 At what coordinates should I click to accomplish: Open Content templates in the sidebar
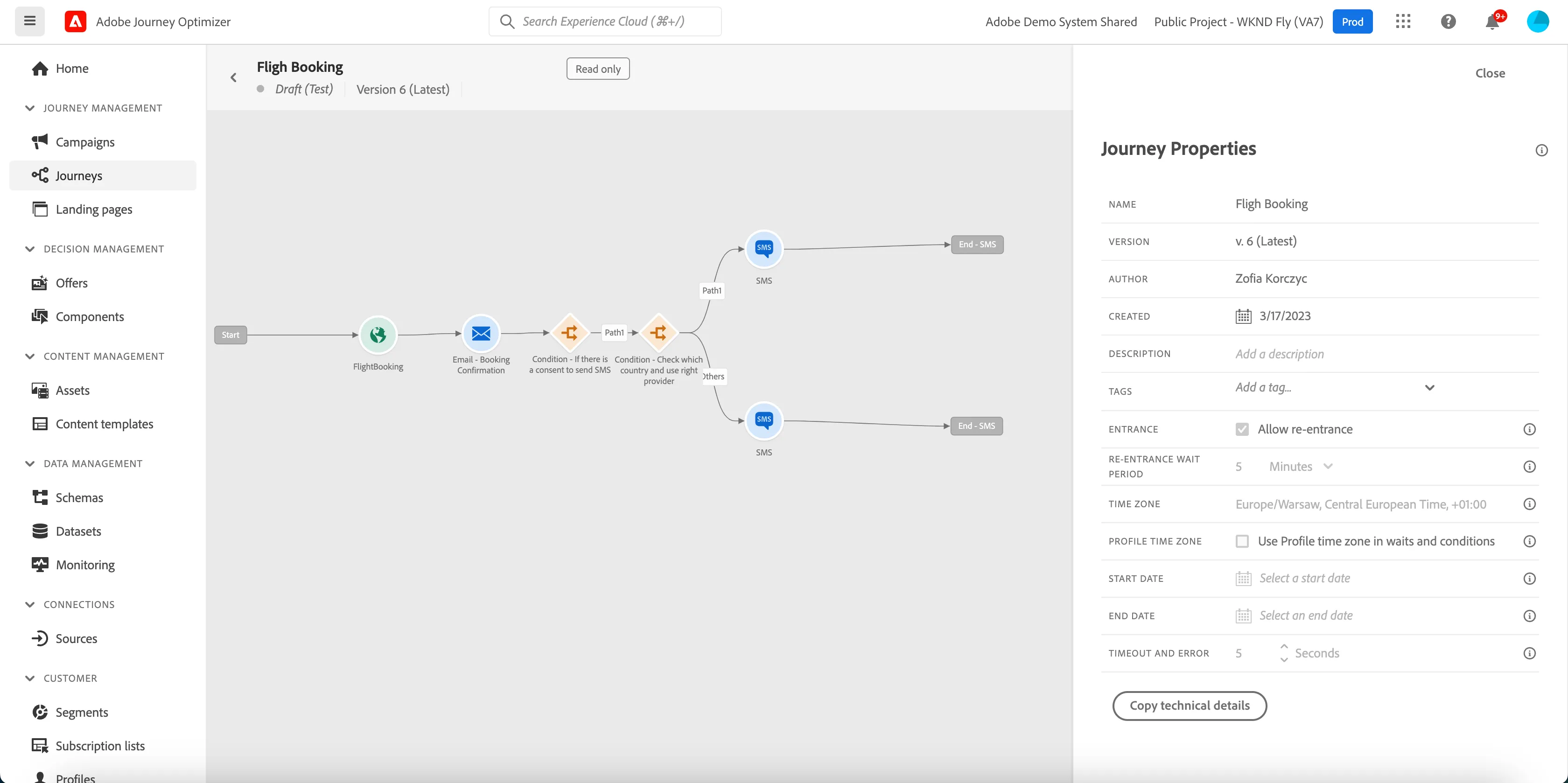(x=103, y=424)
